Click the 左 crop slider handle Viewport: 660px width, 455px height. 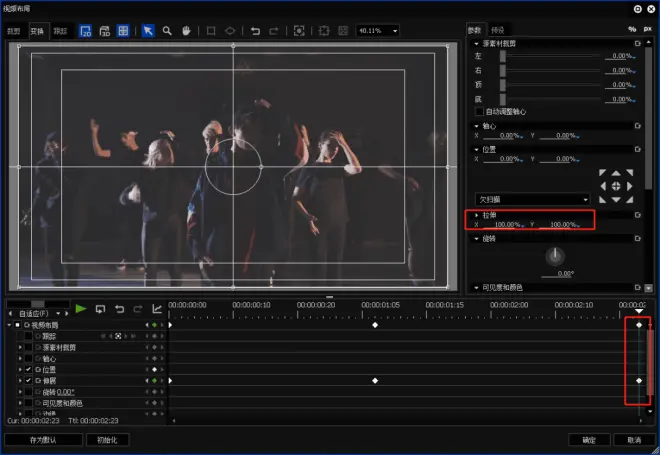click(503, 56)
